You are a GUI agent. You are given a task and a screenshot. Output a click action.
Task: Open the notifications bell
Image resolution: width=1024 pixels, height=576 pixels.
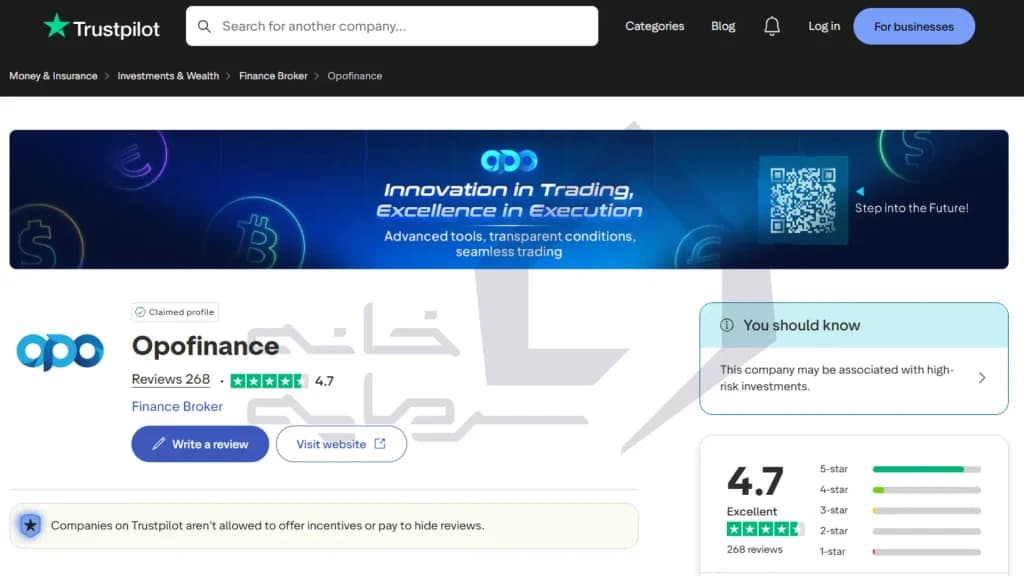pos(772,26)
